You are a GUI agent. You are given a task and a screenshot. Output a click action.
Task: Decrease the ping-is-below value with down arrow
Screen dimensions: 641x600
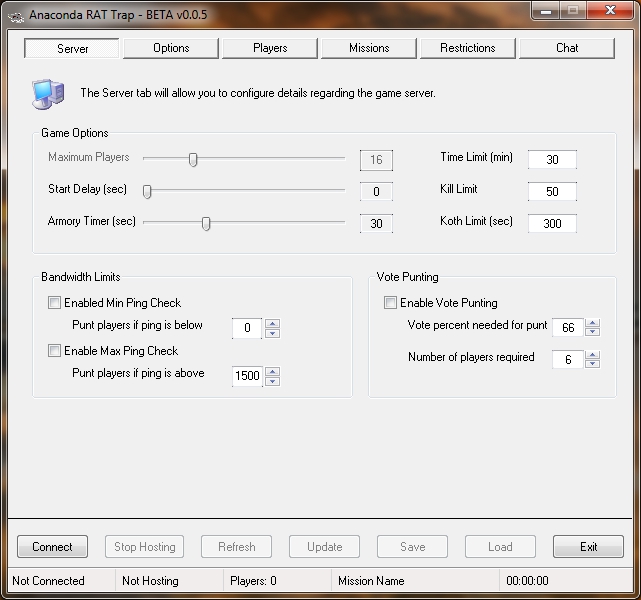pos(272,333)
